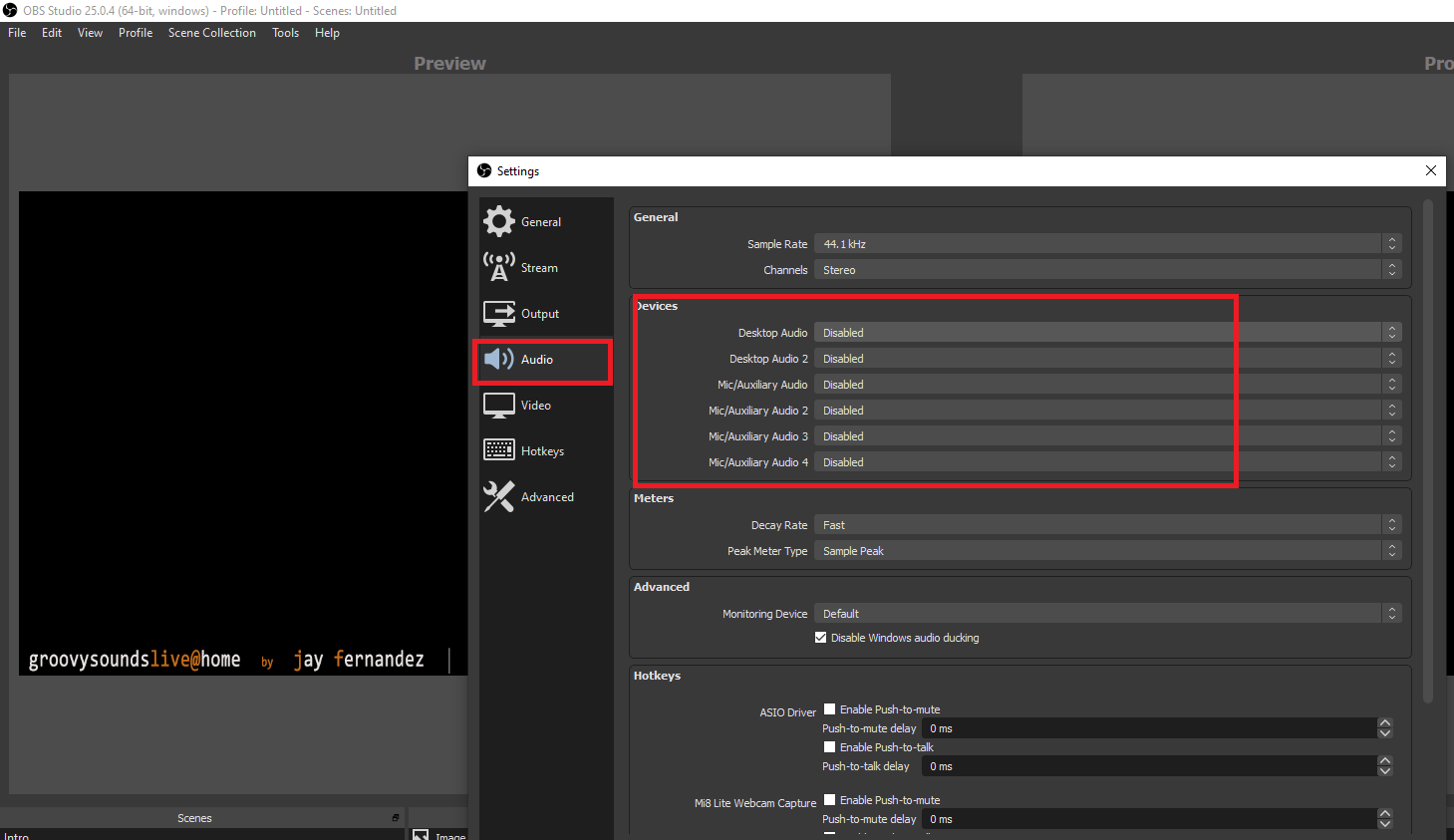Expand the Mic/Auxiliary Audio 4 dropdown
The height and width of the screenshot is (840, 1454).
coord(1107,462)
